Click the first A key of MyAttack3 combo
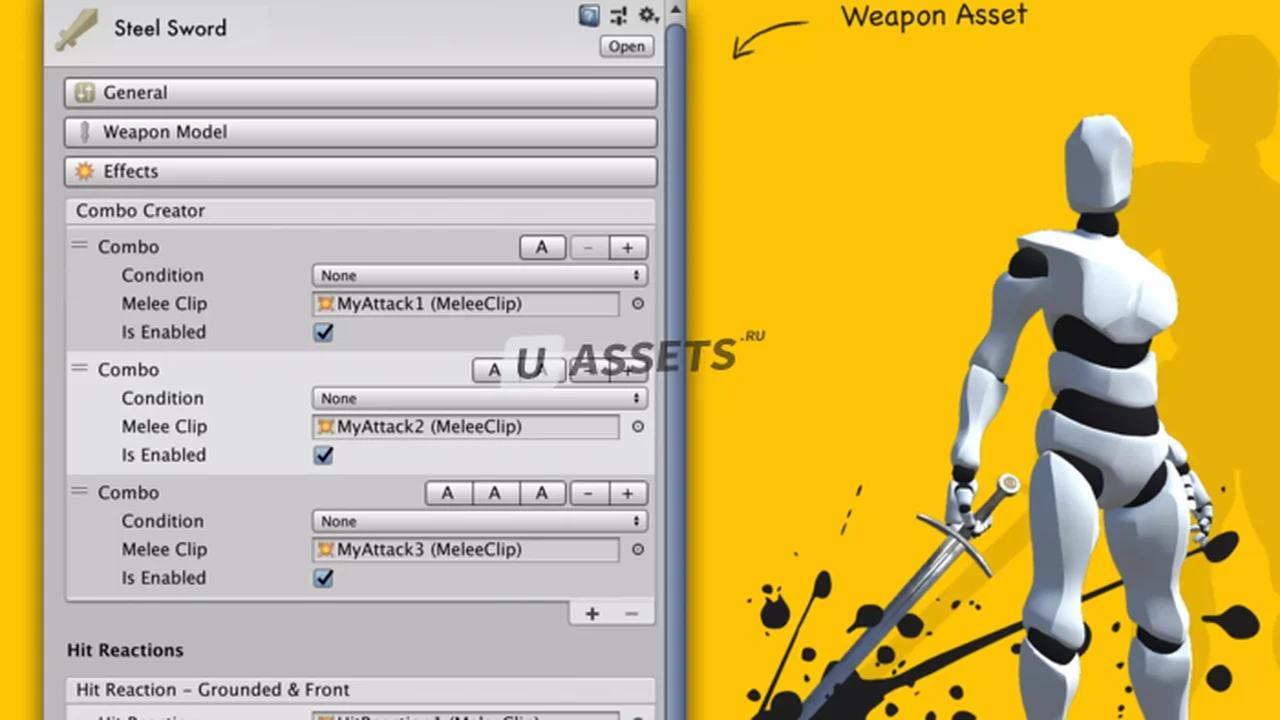1280x720 pixels. pos(448,494)
